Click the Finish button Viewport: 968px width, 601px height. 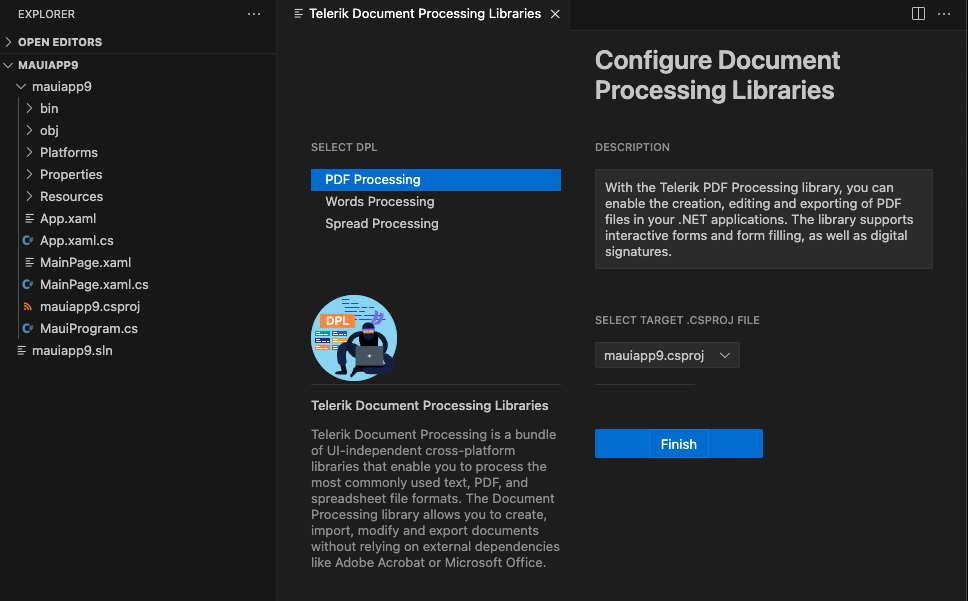(678, 444)
